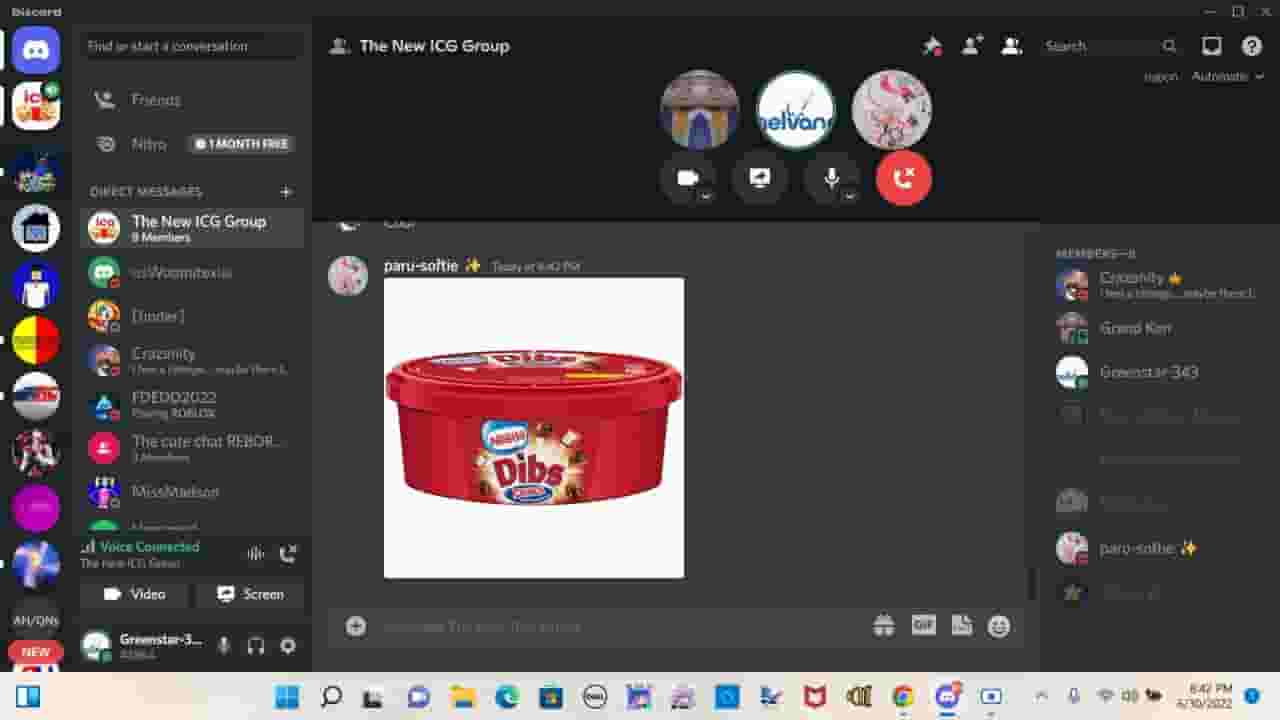Mute microphone in call controls
Image resolution: width=1280 pixels, height=720 pixels.
tap(831, 178)
